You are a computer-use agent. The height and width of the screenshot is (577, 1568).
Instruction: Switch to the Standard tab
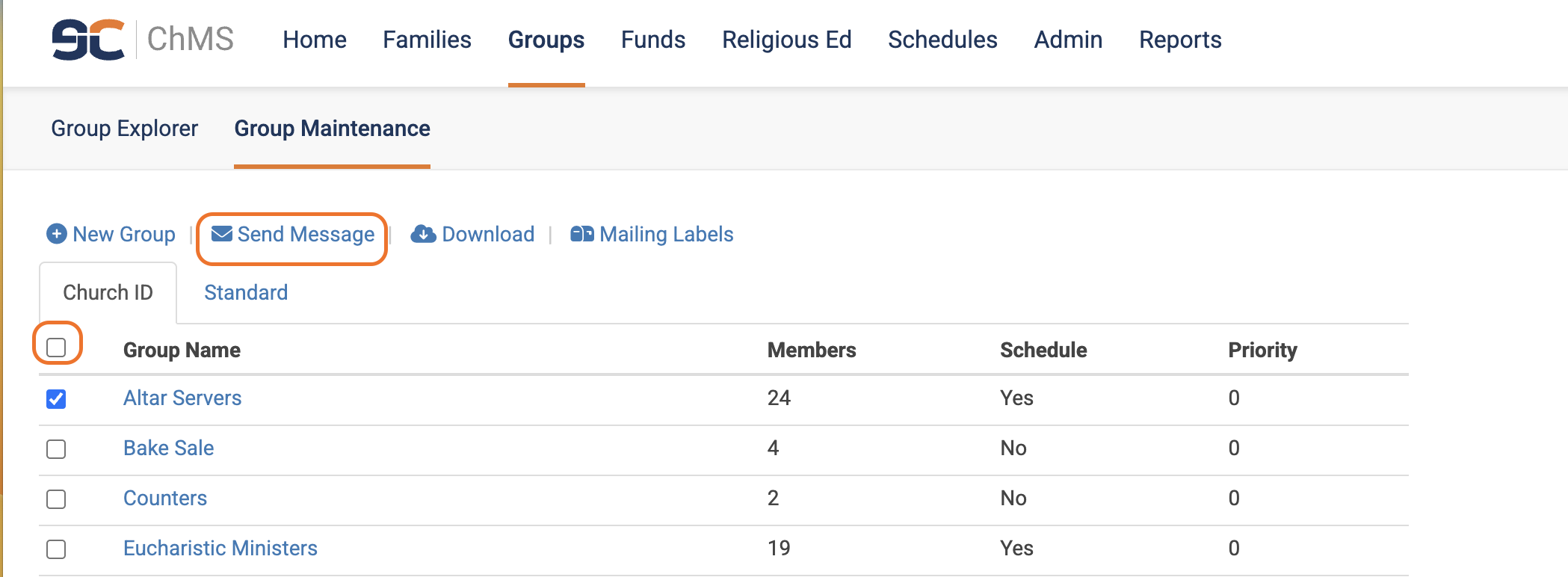click(246, 292)
